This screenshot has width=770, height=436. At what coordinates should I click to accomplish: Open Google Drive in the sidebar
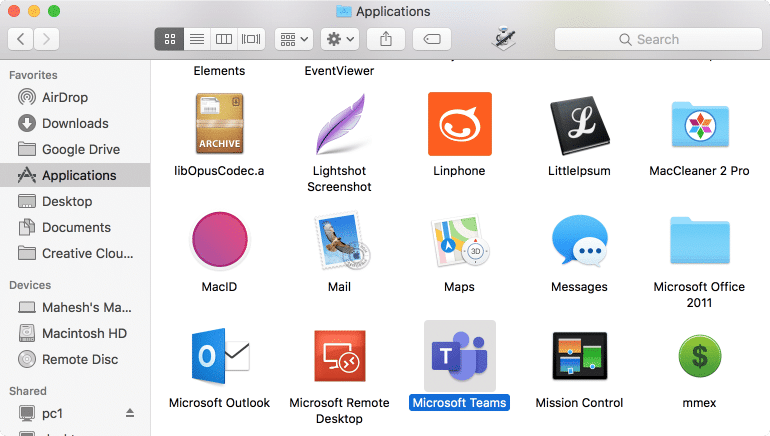point(75,149)
